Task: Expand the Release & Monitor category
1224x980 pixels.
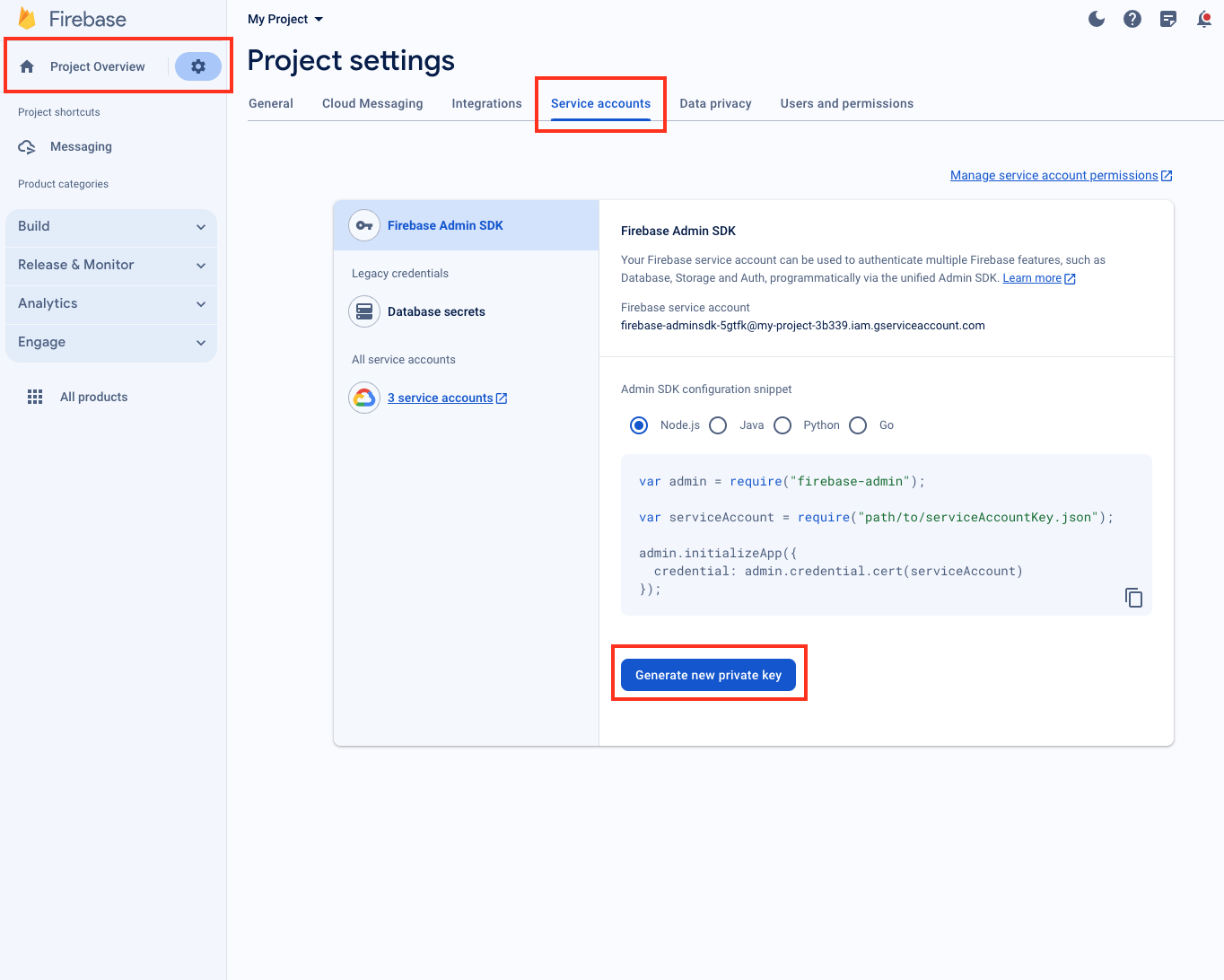Action: pos(111,266)
